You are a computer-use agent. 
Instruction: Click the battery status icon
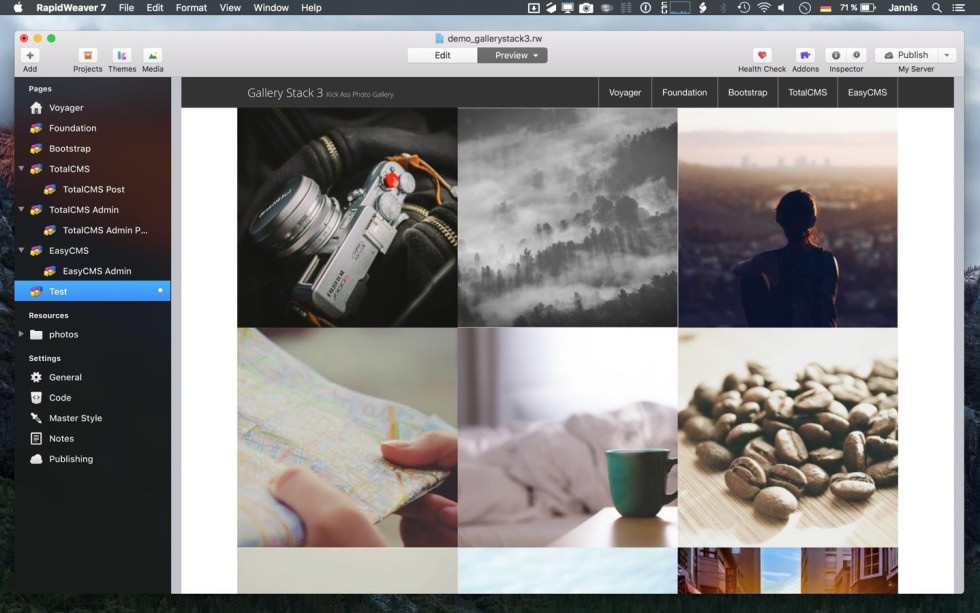click(868, 7)
